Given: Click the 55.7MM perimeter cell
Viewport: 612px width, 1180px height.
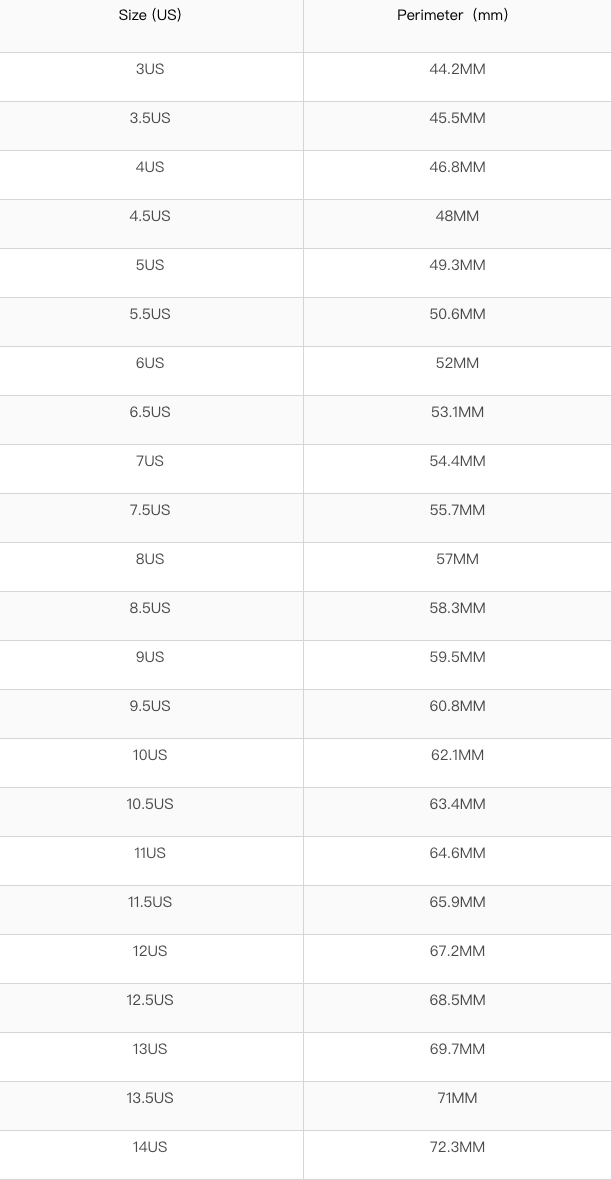Looking at the screenshot, I should tap(457, 510).
